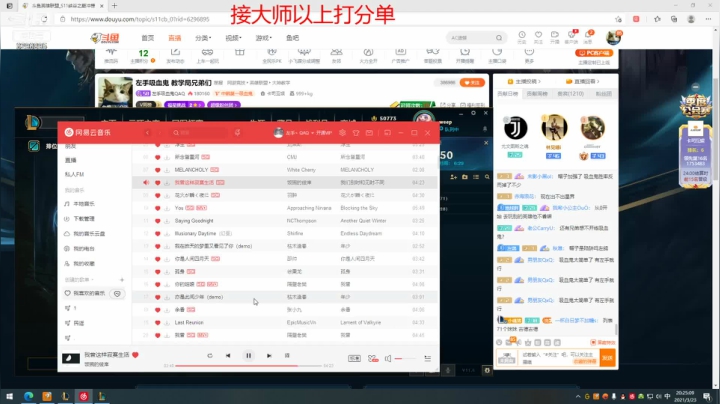Image resolution: width=720 pixels, height=404 pixels.
Task: Toggle heart on the MELANCHOLY track
Action: (x=158, y=170)
